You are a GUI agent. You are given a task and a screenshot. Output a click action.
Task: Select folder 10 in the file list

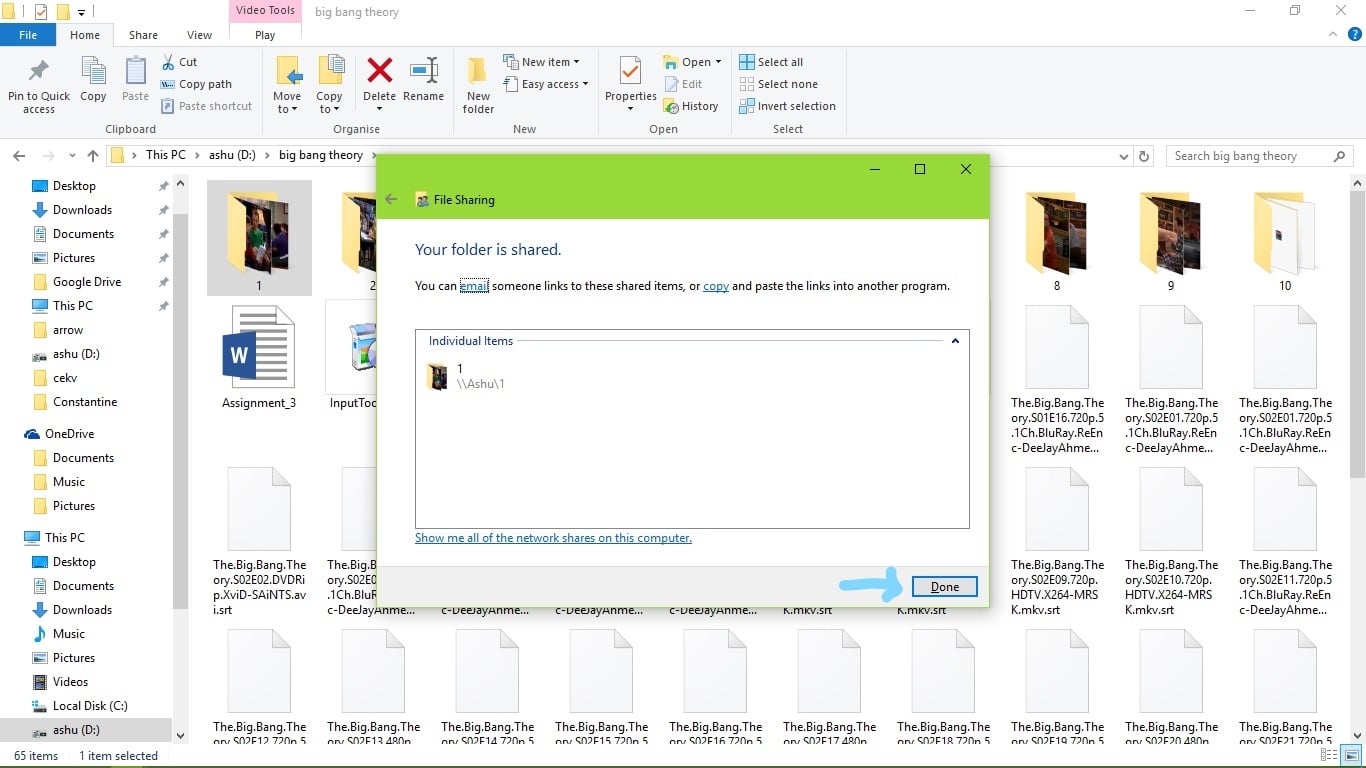click(1285, 238)
